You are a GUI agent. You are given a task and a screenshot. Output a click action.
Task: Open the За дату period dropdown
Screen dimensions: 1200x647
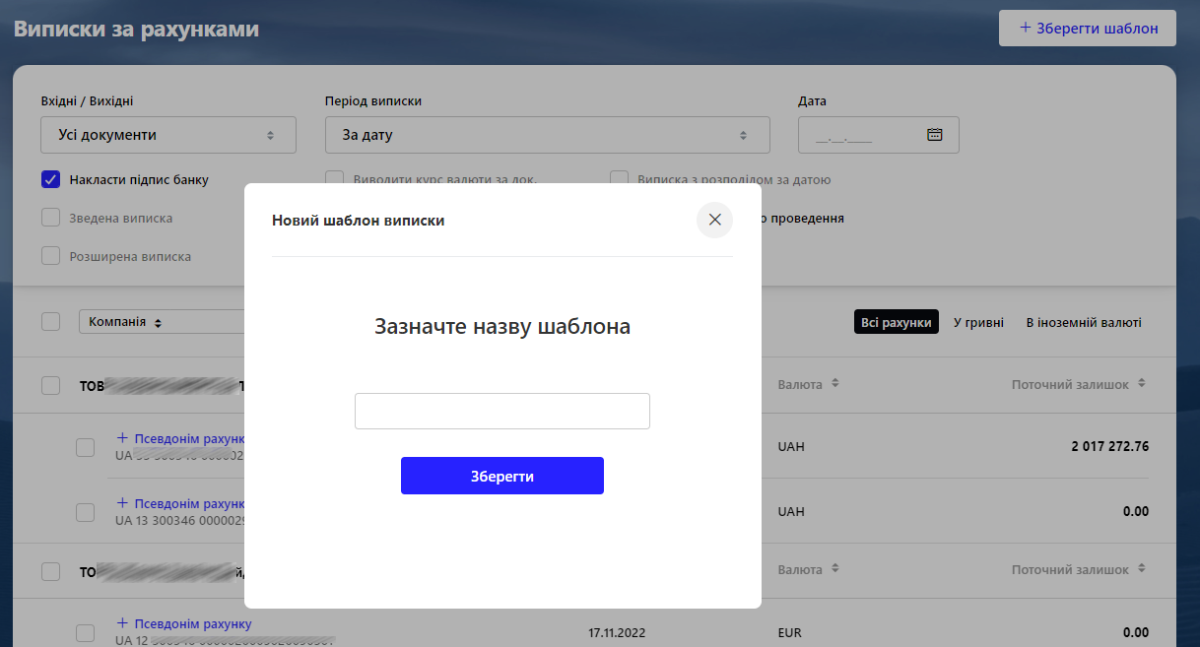[x=547, y=135]
